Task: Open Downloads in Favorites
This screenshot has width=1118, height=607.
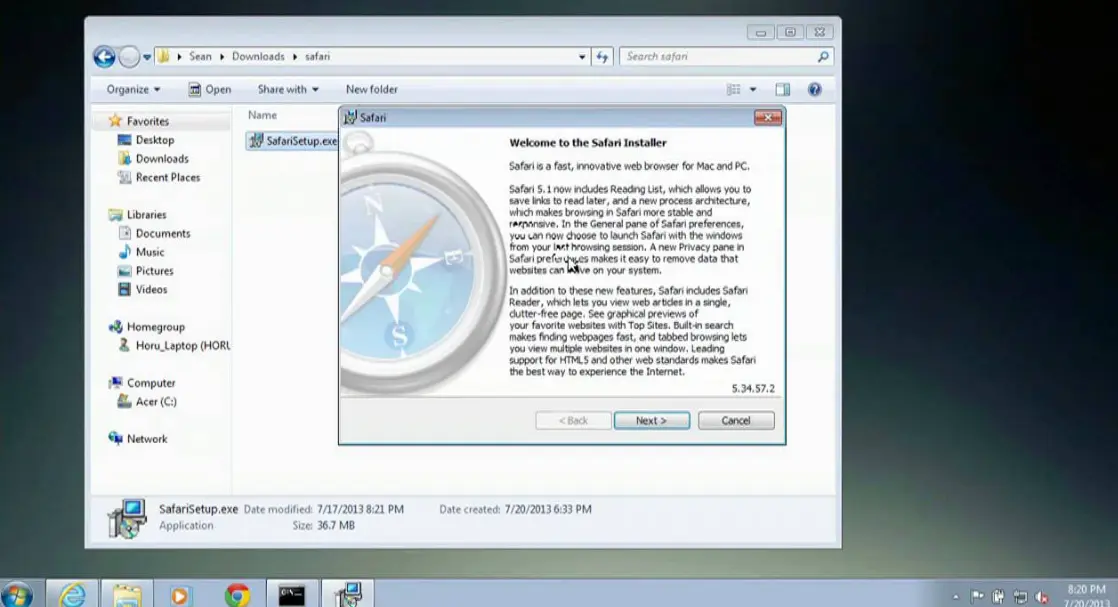Action: point(162,158)
